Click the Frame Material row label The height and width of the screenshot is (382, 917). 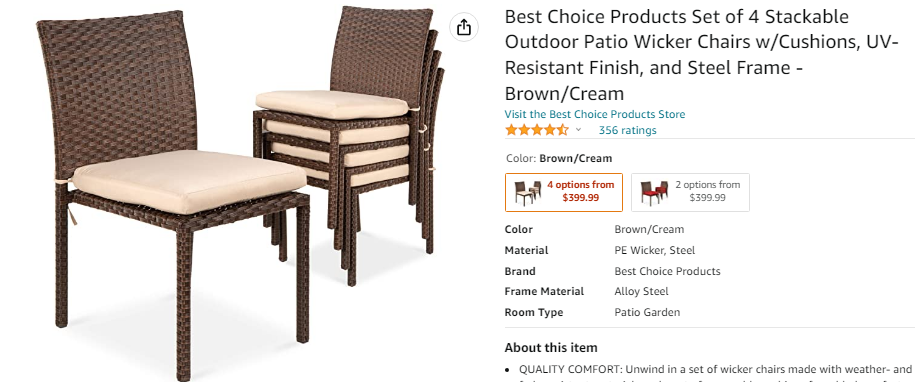pos(544,291)
